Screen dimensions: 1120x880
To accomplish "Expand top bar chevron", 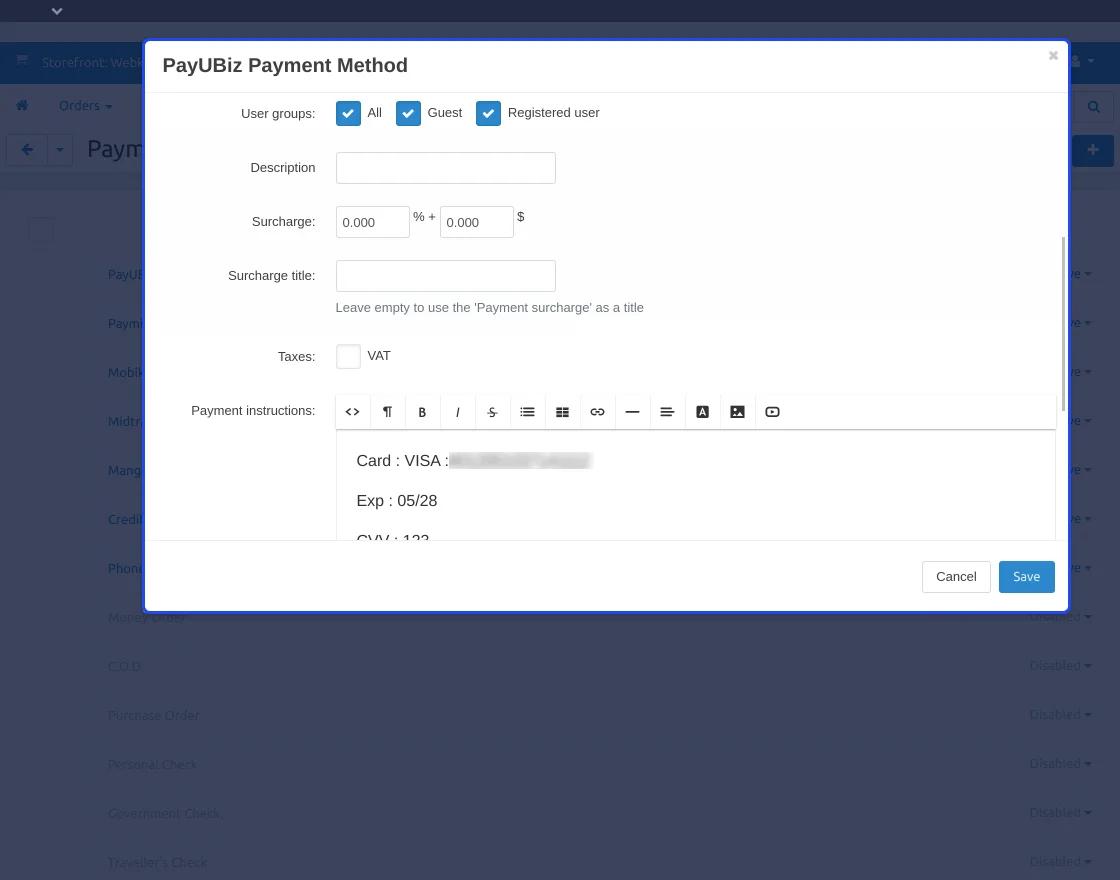I will [x=57, y=11].
